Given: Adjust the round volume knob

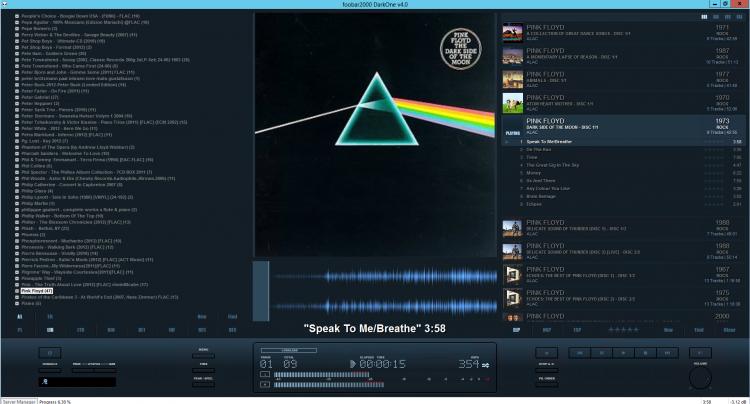Looking at the screenshot, I should (700, 378).
